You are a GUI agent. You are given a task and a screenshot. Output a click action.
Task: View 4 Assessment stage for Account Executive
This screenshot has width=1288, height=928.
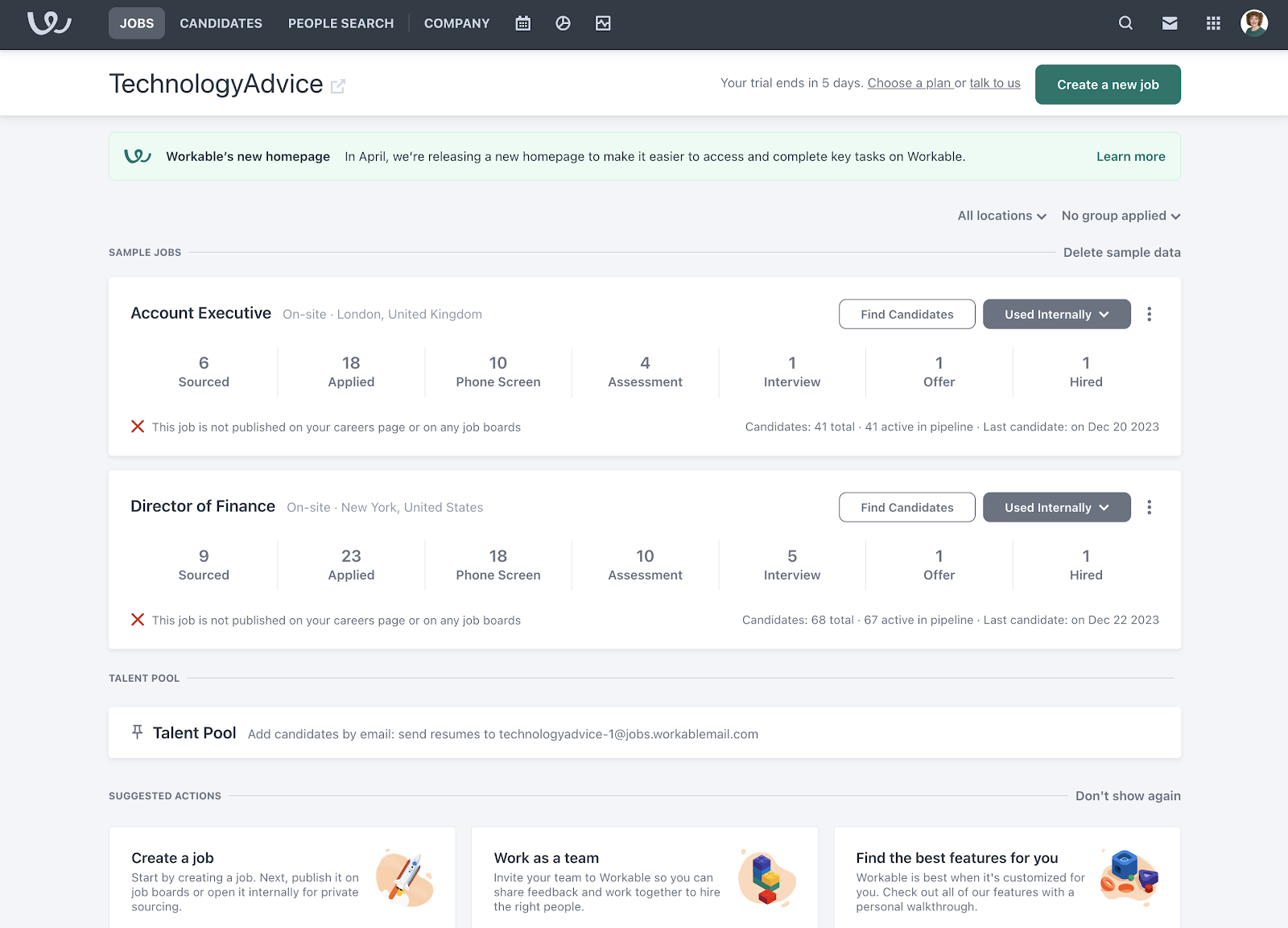coord(645,372)
